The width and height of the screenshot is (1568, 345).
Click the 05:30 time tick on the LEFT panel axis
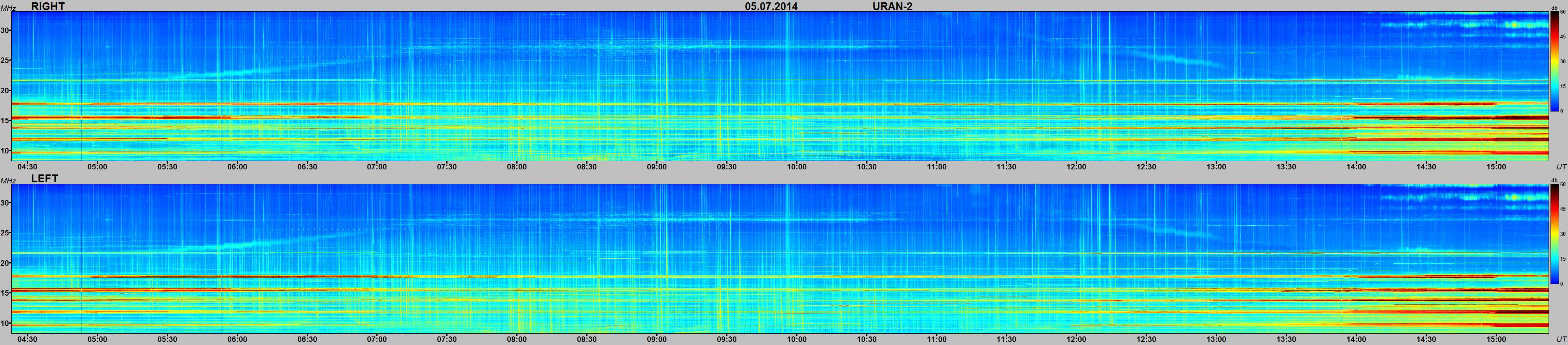pyautogui.click(x=168, y=340)
